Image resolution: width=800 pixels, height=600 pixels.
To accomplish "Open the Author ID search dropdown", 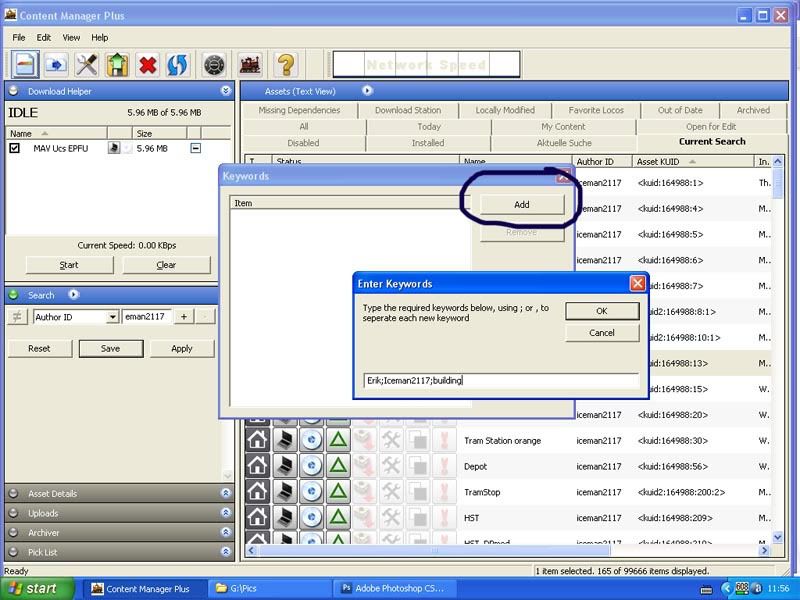I will coord(113,317).
